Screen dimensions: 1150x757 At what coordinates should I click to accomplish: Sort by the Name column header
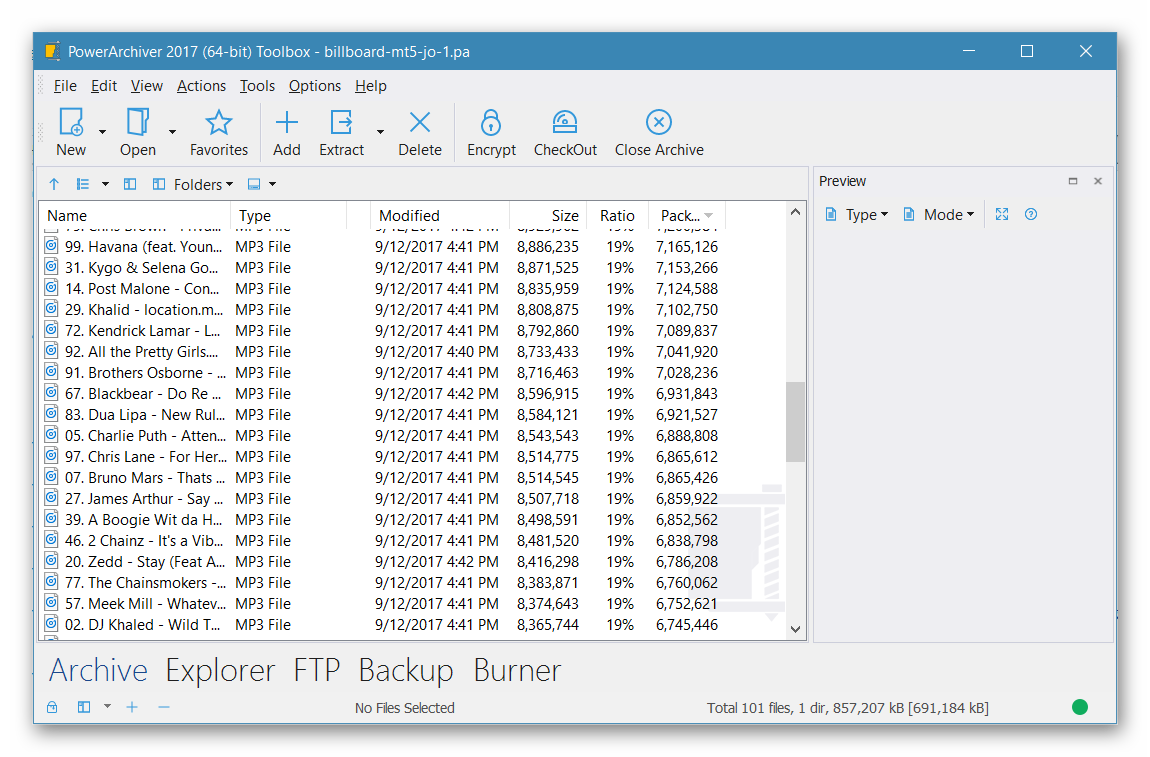tap(136, 216)
